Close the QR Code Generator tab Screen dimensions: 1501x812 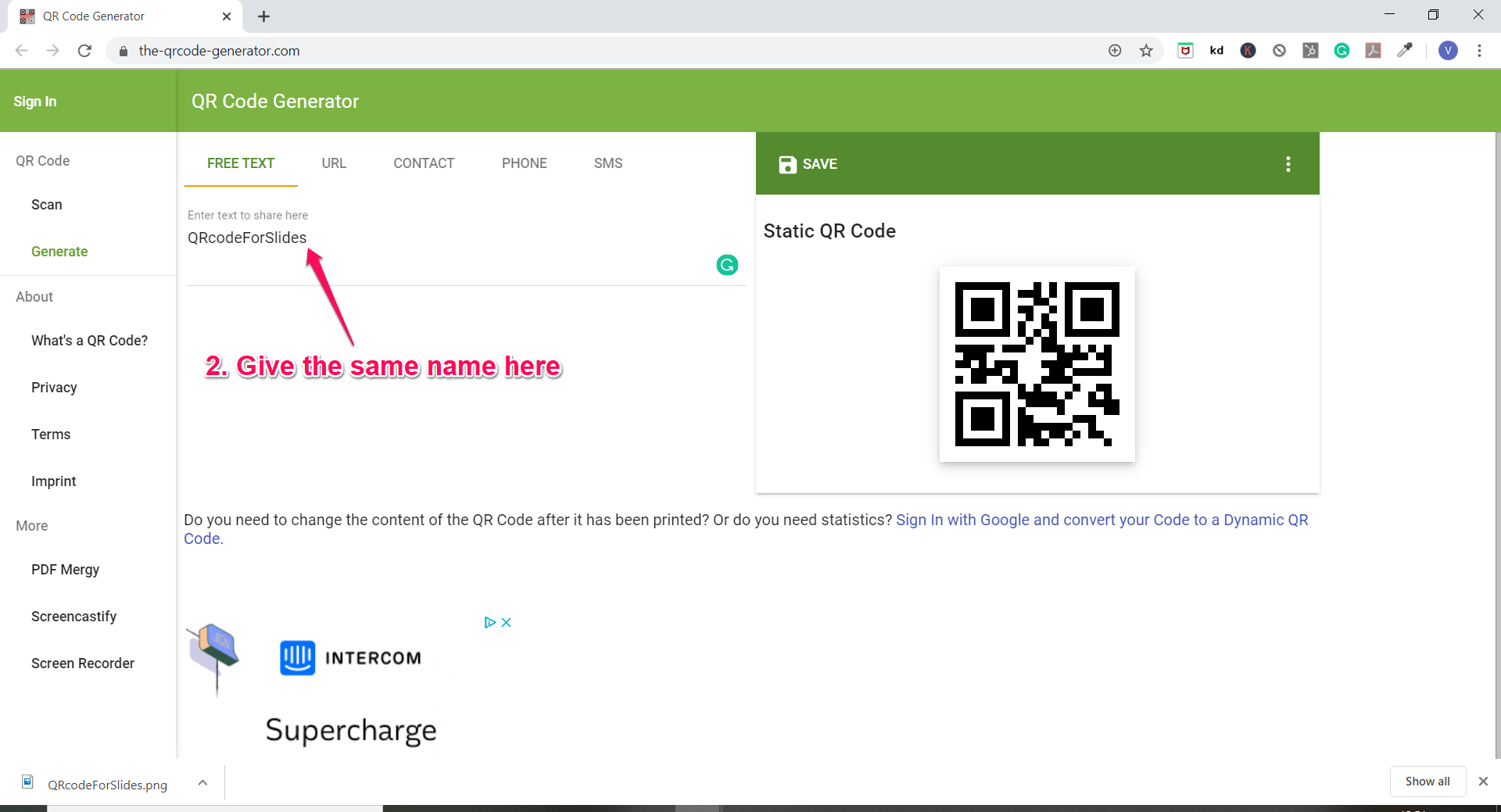point(227,16)
